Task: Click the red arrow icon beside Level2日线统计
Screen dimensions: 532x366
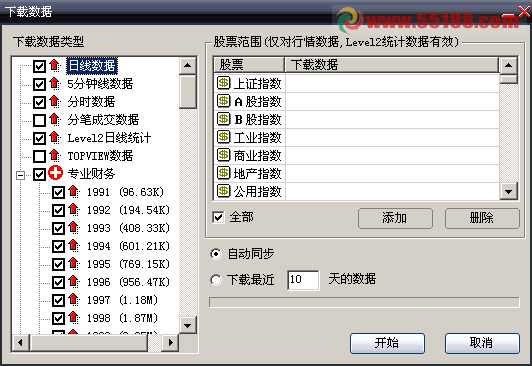Action: 54,137
